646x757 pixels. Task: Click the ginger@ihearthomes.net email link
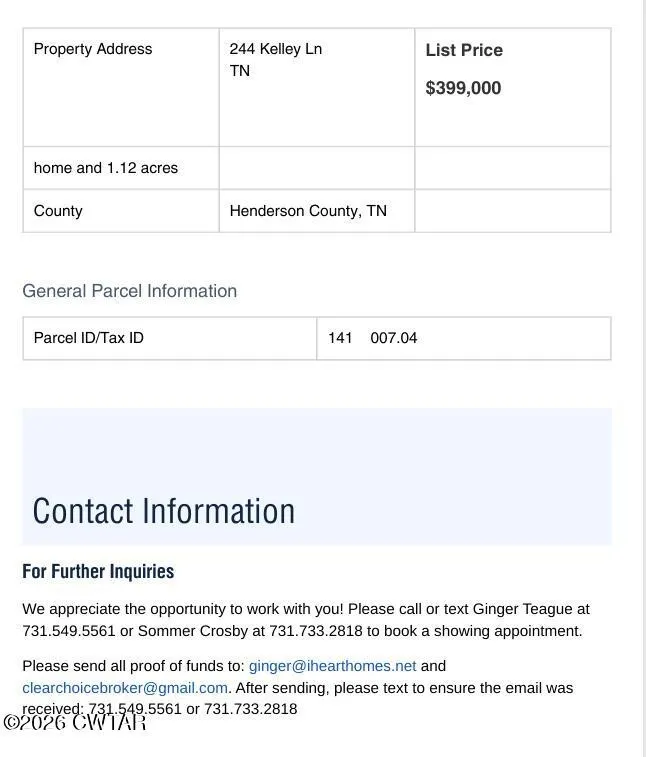tap(332, 666)
